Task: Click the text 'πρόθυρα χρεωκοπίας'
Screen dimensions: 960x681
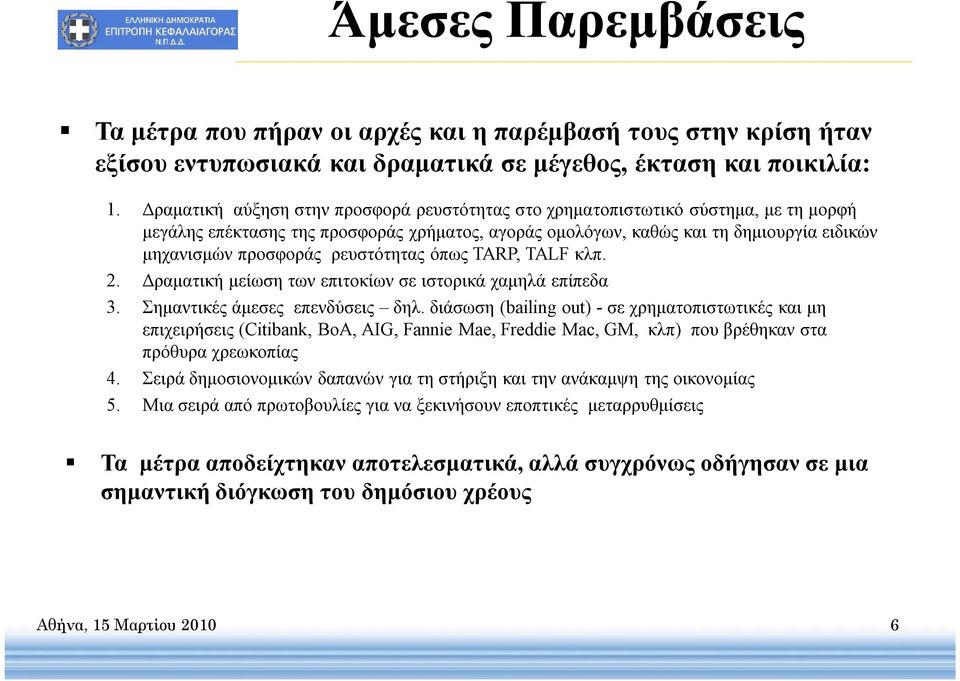Action: 220,353
